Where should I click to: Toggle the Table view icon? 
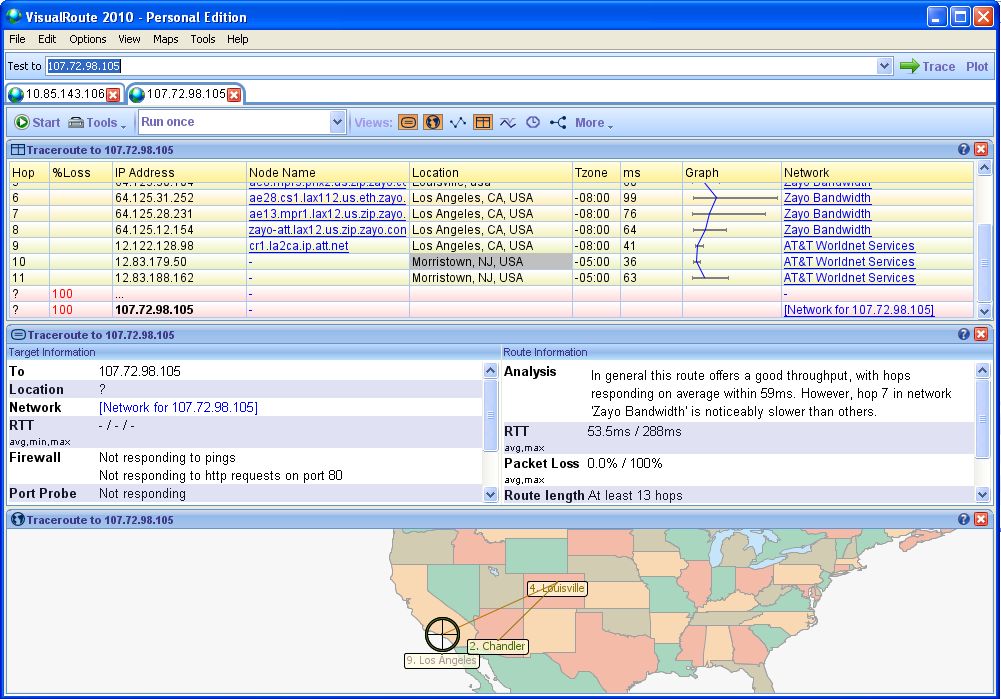point(483,122)
